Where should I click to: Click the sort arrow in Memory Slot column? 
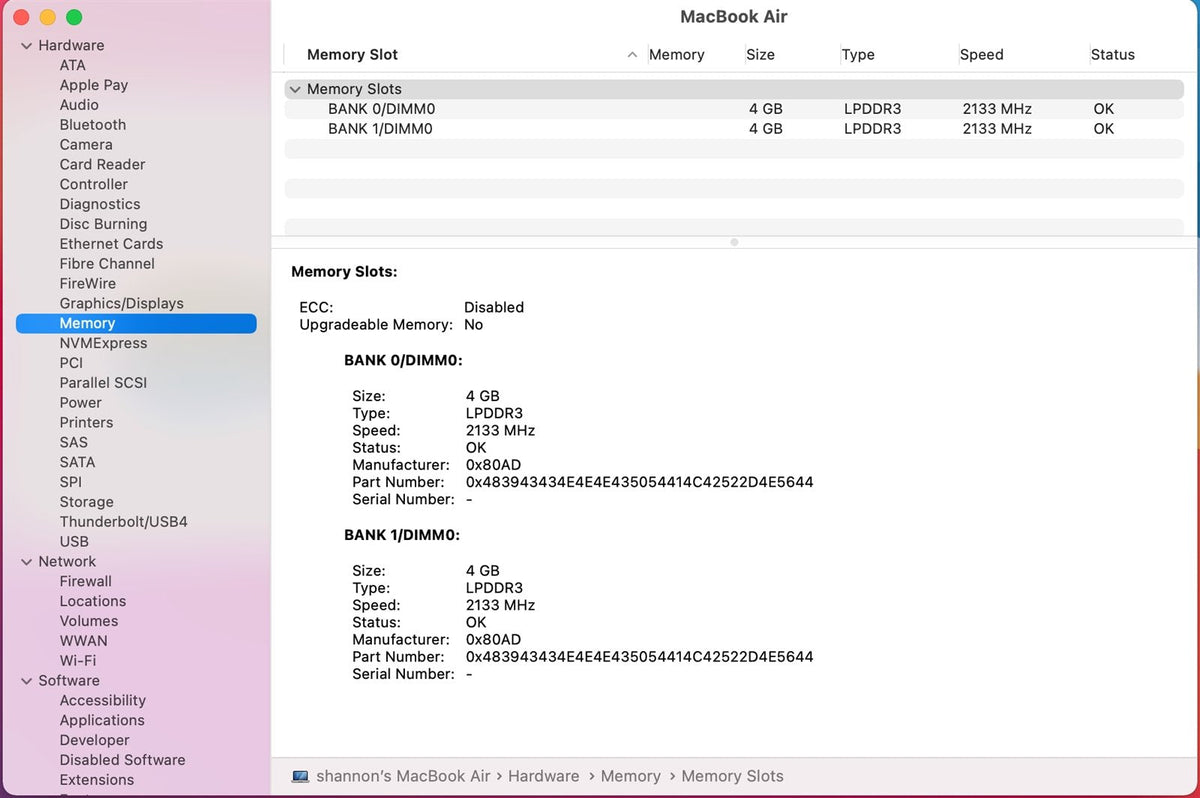pyautogui.click(x=632, y=55)
